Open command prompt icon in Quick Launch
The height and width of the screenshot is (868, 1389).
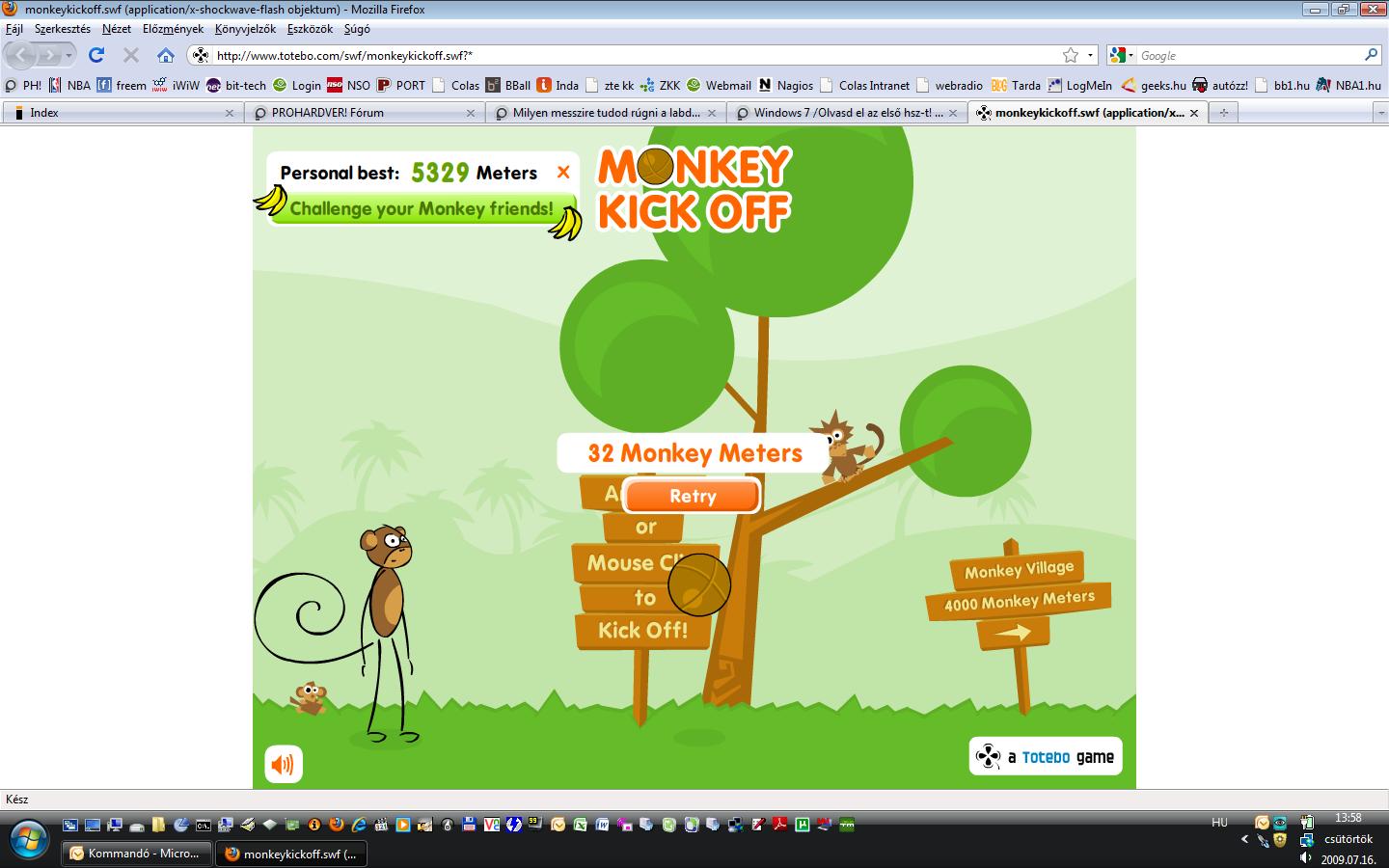tap(204, 825)
